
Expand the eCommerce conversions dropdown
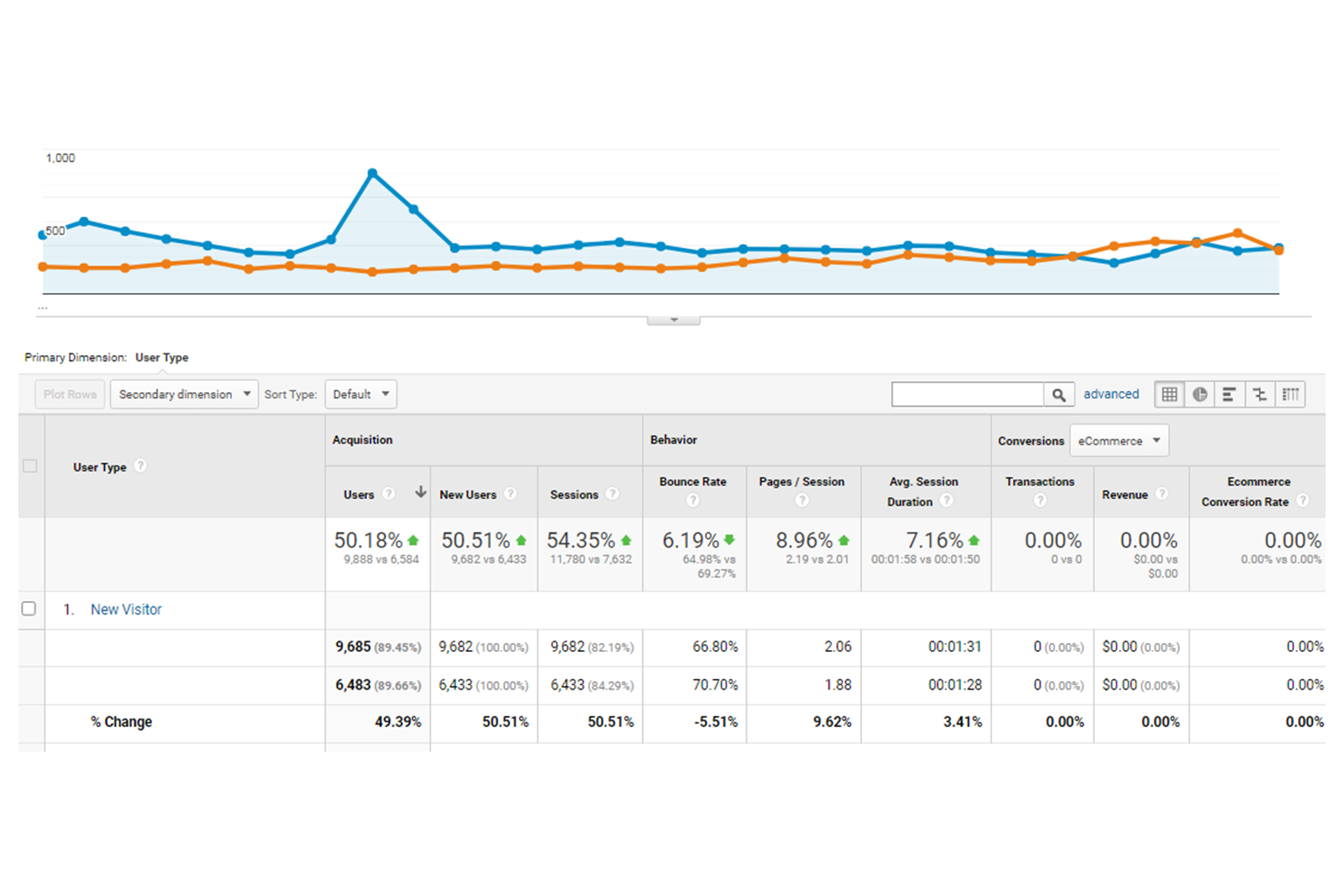click(1118, 441)
